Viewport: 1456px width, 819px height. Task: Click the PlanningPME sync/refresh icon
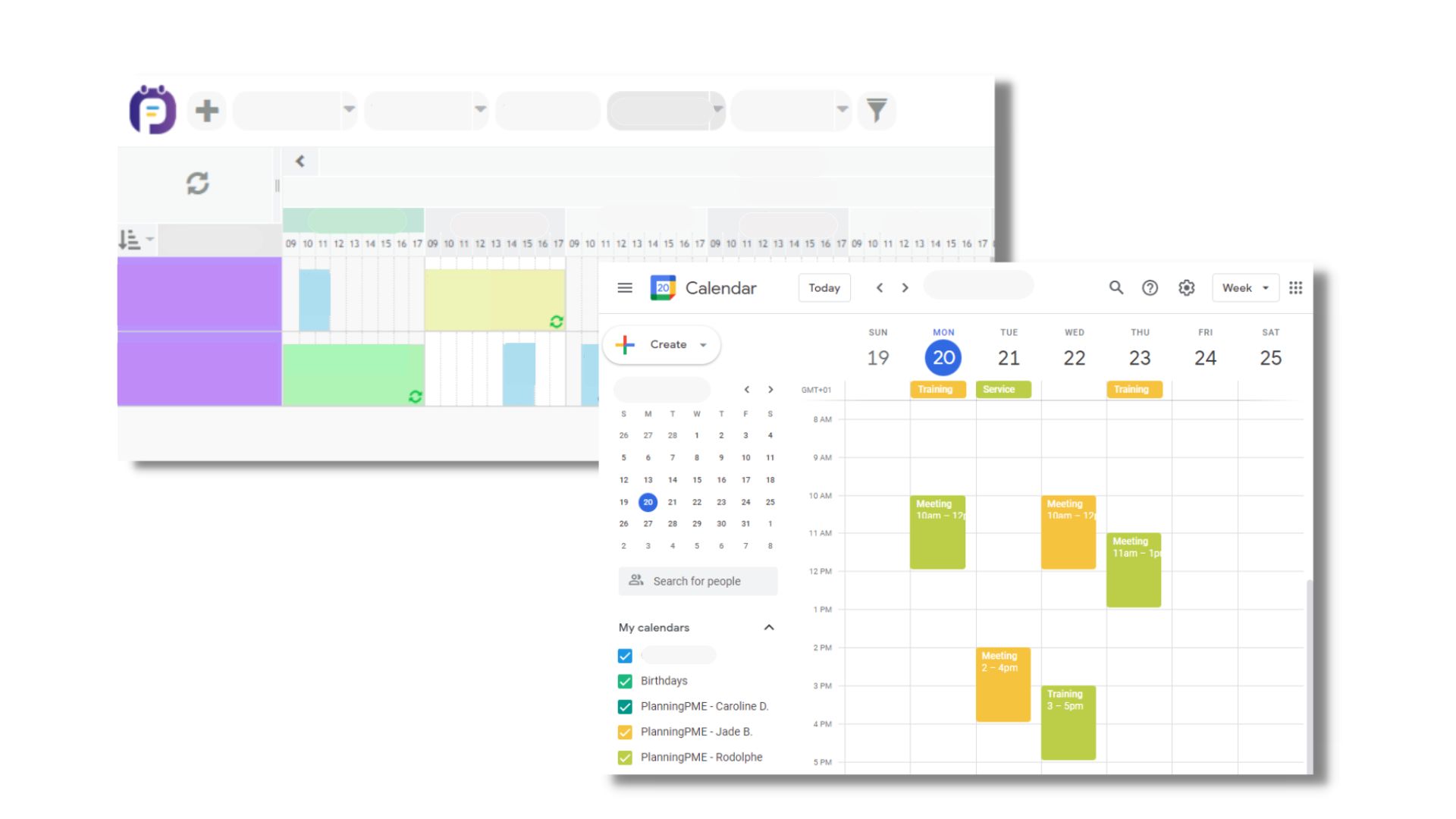197,182
